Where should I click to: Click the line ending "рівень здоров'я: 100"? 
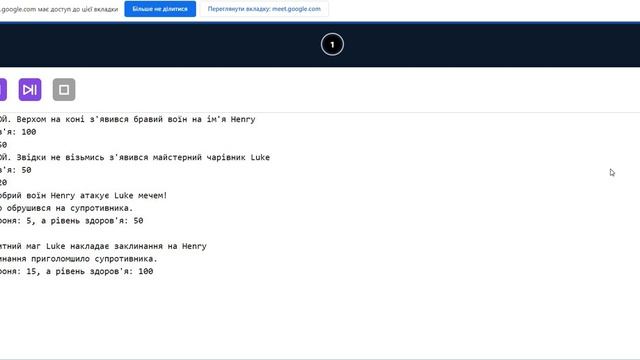click(x=77, y=271)
